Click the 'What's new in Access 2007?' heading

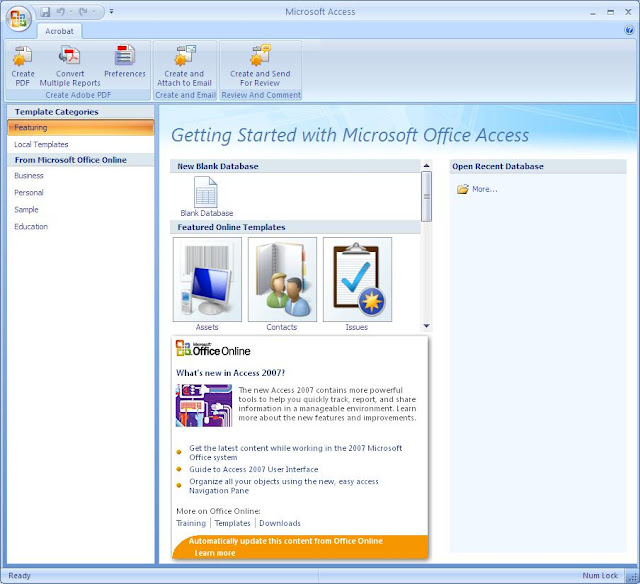click(x=230, y=373)
